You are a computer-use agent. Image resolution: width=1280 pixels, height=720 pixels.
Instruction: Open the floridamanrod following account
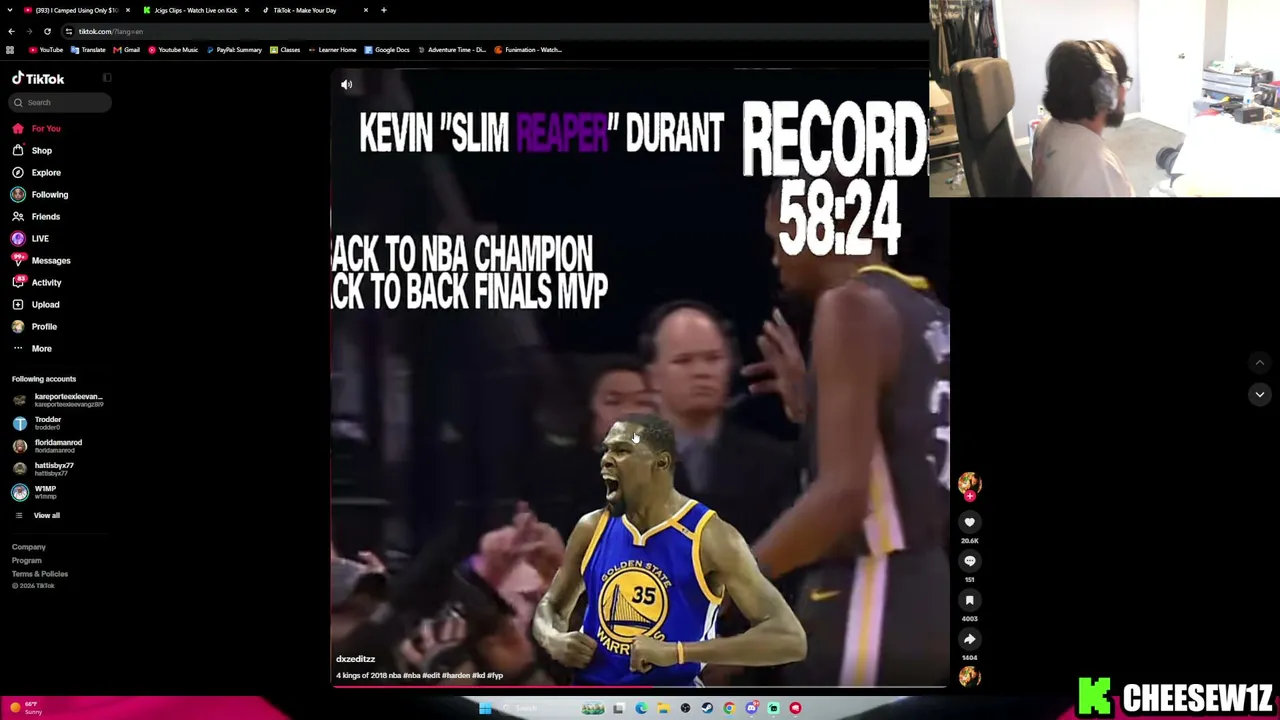click(x=48, y=446)
